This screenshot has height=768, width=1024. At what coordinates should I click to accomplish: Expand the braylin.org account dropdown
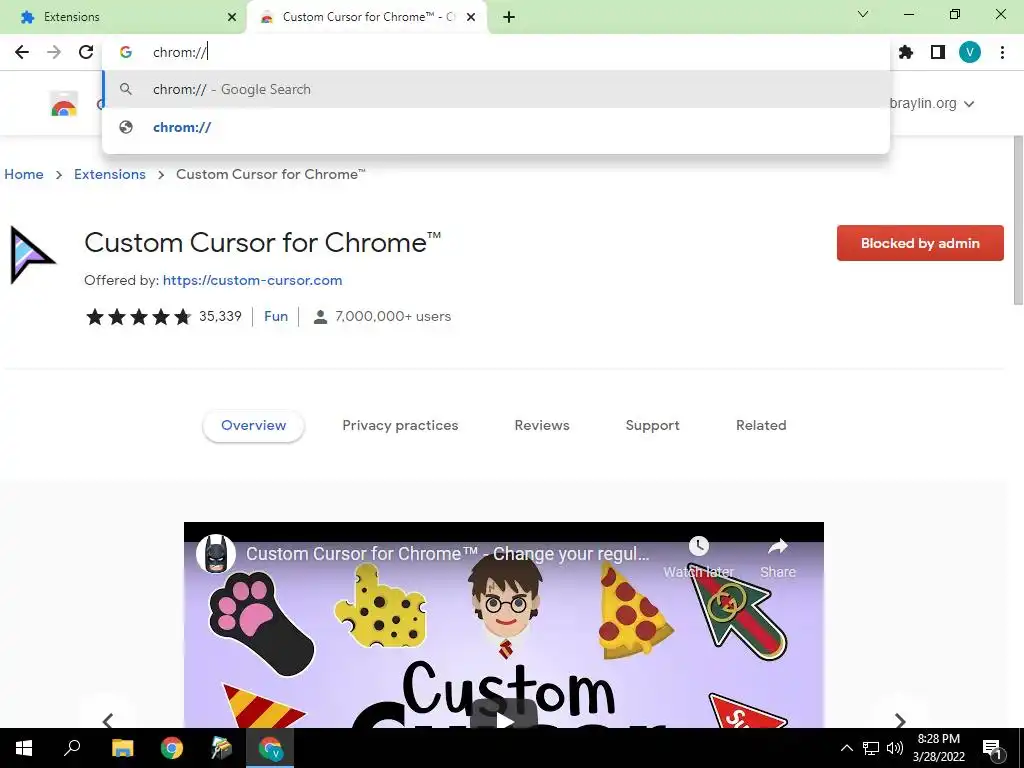click(932, 103)
